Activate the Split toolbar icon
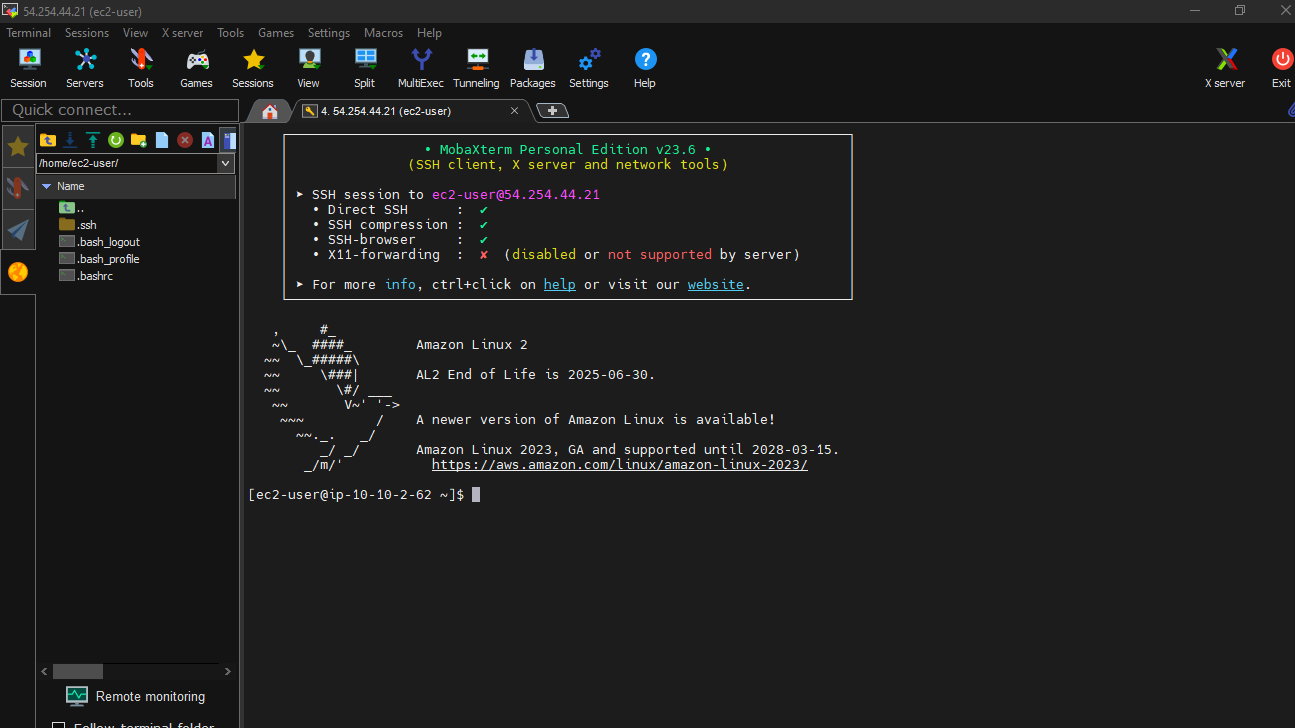Image resolution: width=1295 pixels, height=728 pixels. [x=365, y=68]
